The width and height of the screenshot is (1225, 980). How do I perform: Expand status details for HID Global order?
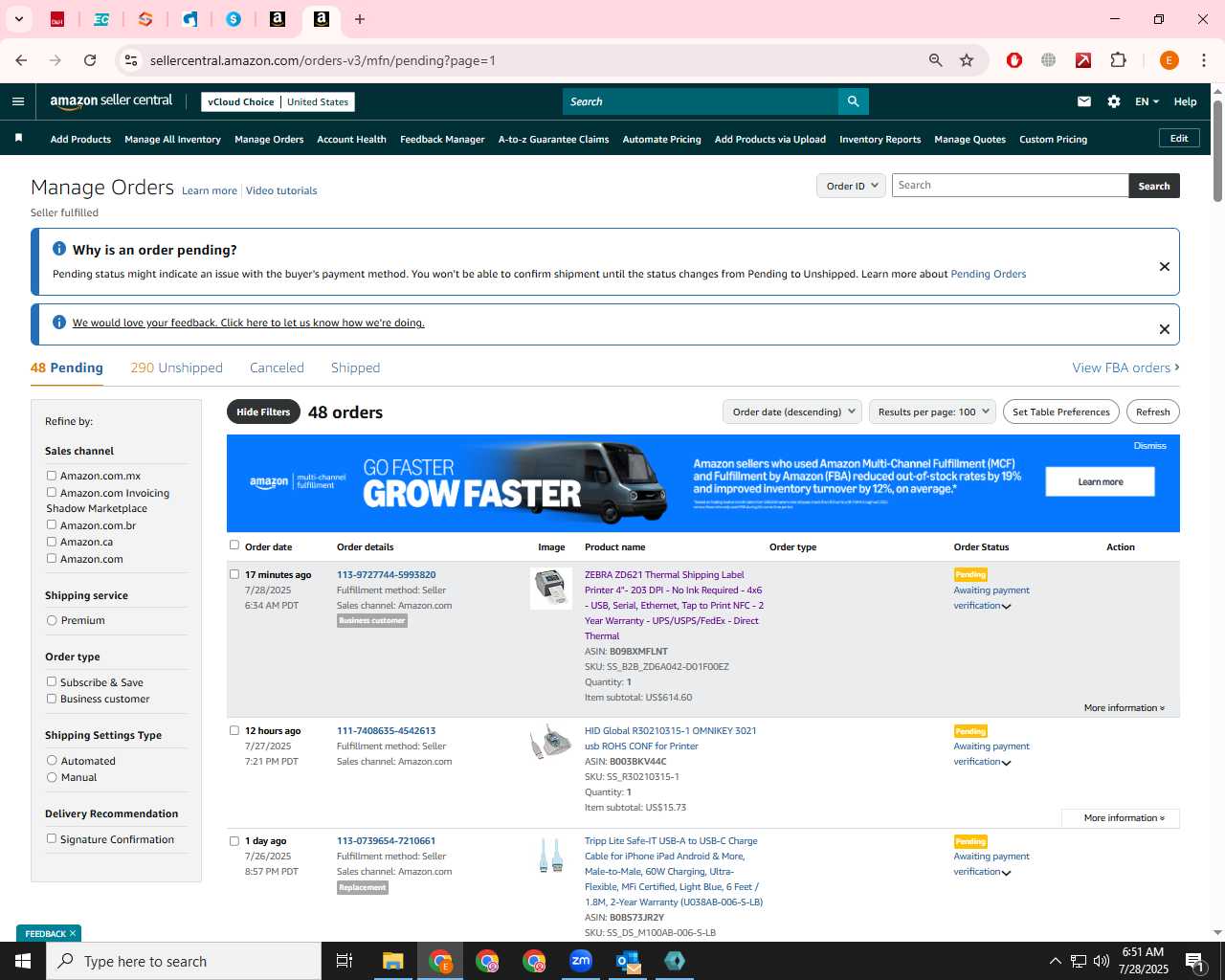tap(1006, 763)
